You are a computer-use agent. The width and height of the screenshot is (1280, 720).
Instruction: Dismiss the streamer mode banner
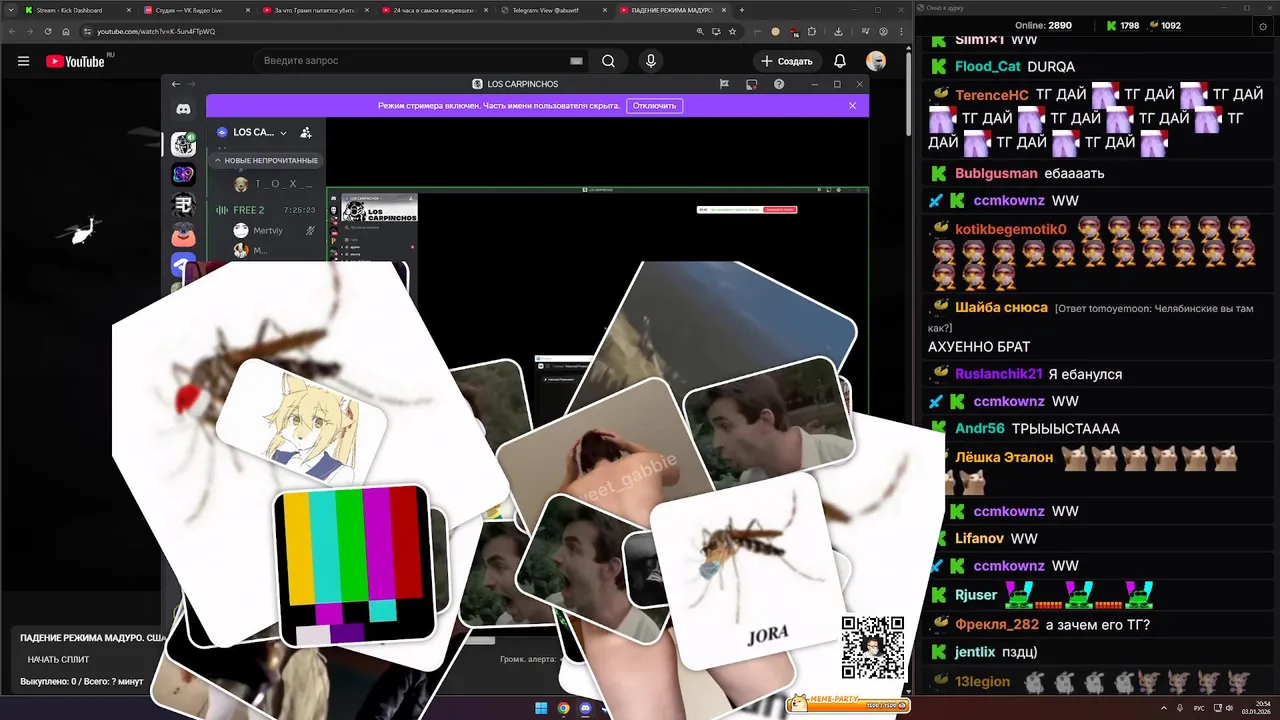pyautogui.click(x=852, y=105)
